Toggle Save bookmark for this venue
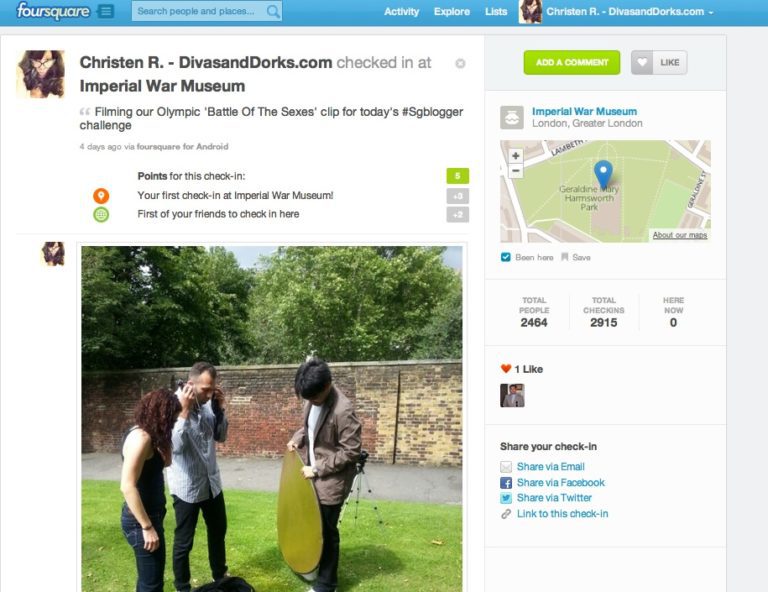This screenshot has width=768, height=592. tap(576, 257)
